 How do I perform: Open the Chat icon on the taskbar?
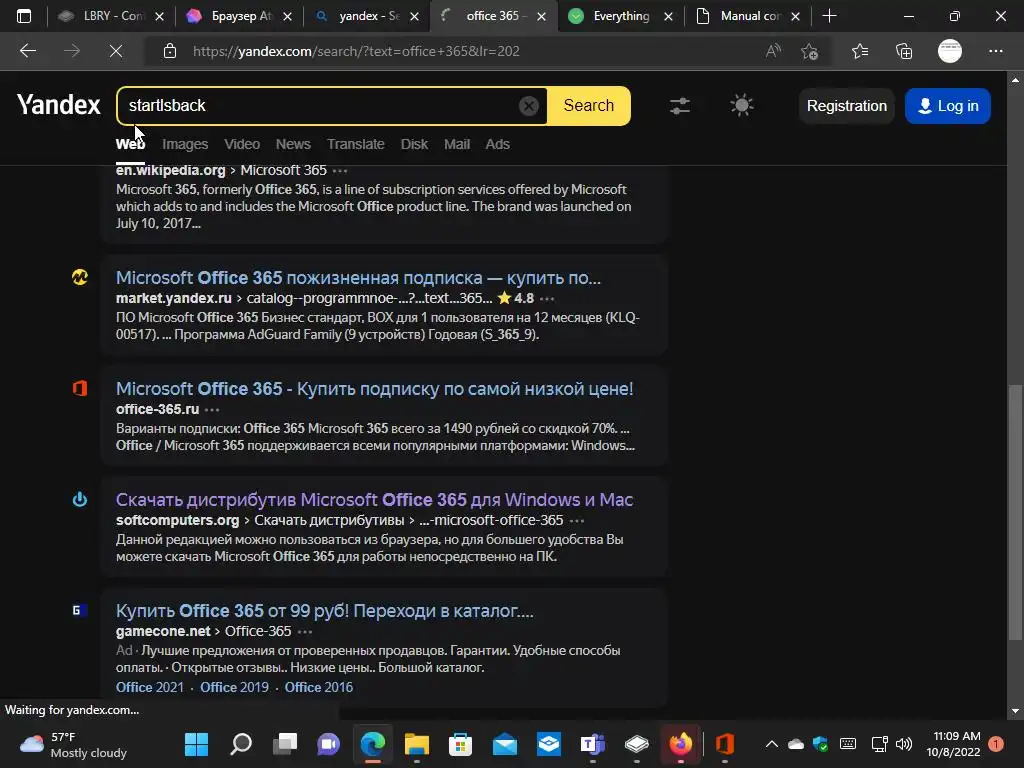pyautogui.click(x=328, y=744)
